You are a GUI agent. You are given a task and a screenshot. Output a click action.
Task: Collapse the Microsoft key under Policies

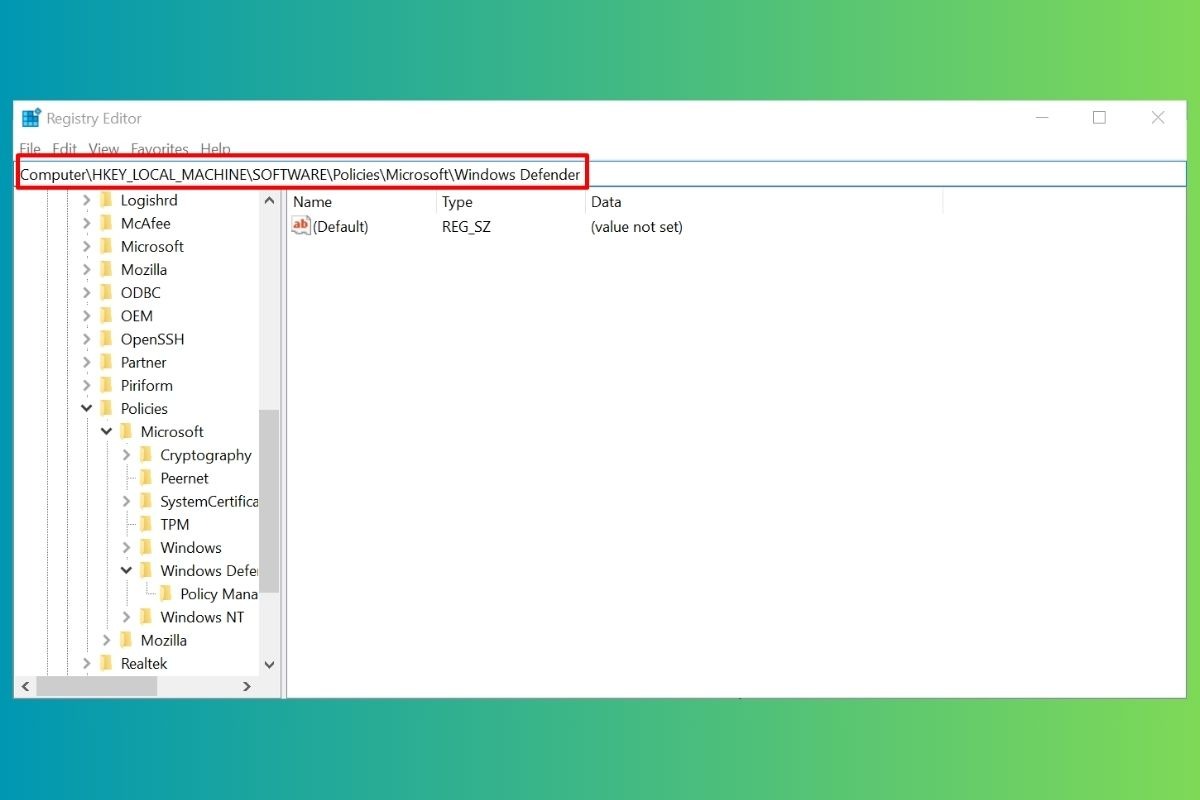[107, 432]
